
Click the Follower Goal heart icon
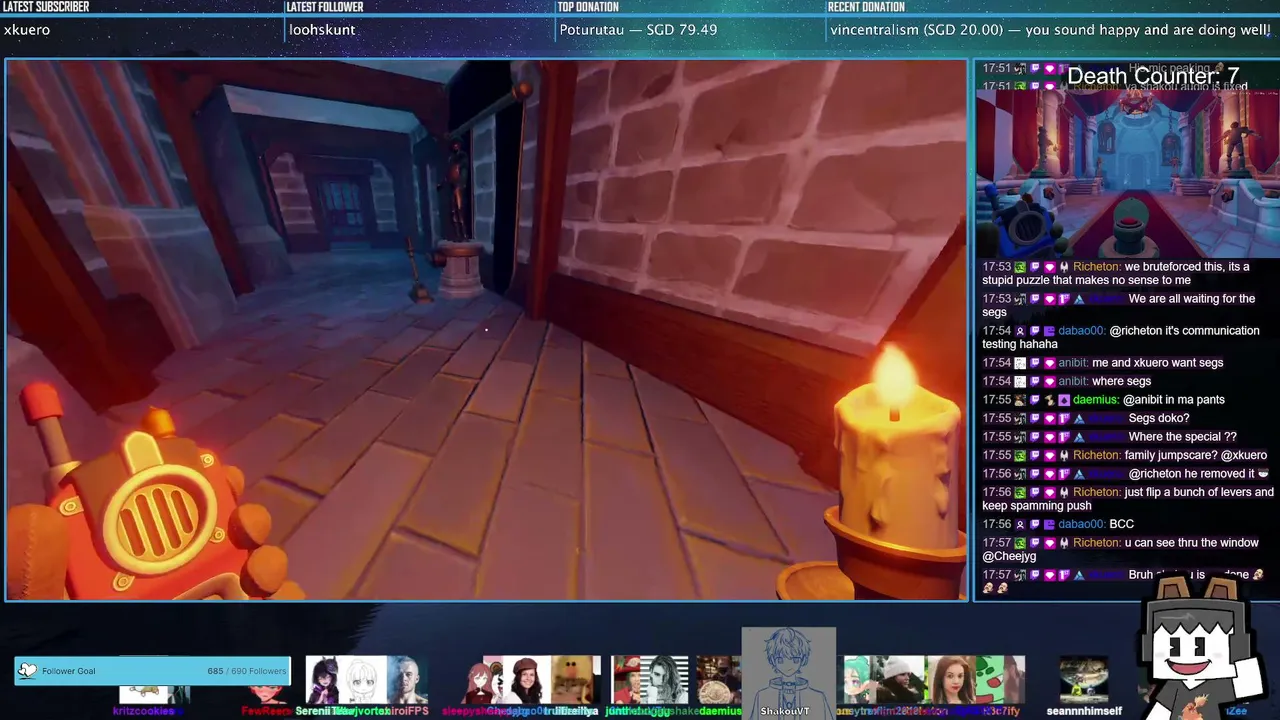point(28,671)
